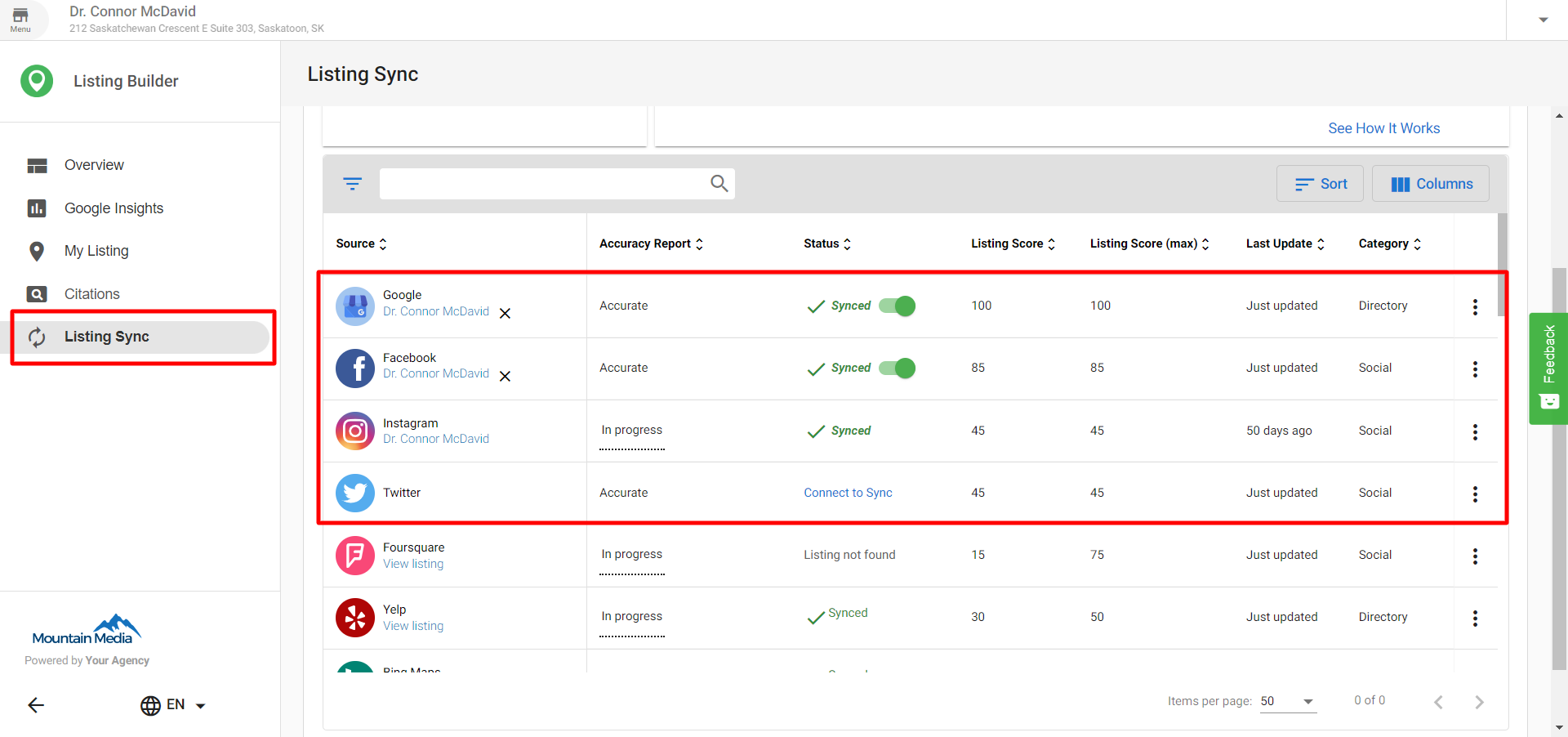Image resolution: width=1568 pixels, height=737 pixels.
Task: Click the Google source icon
Action: pos(355,306)
